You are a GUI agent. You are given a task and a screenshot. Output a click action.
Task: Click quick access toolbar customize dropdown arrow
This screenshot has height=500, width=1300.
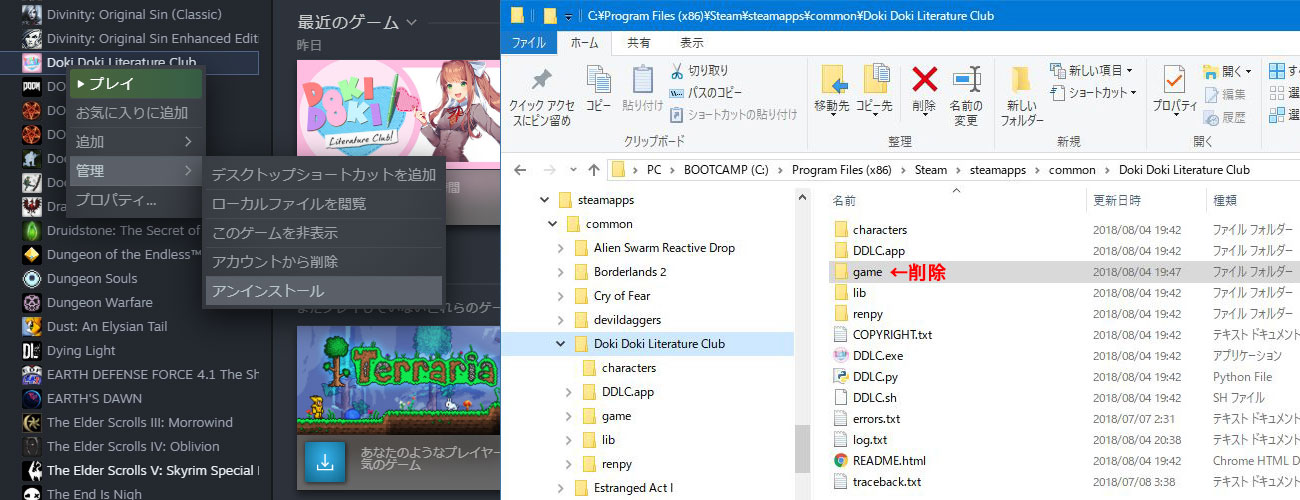point(568,15)
